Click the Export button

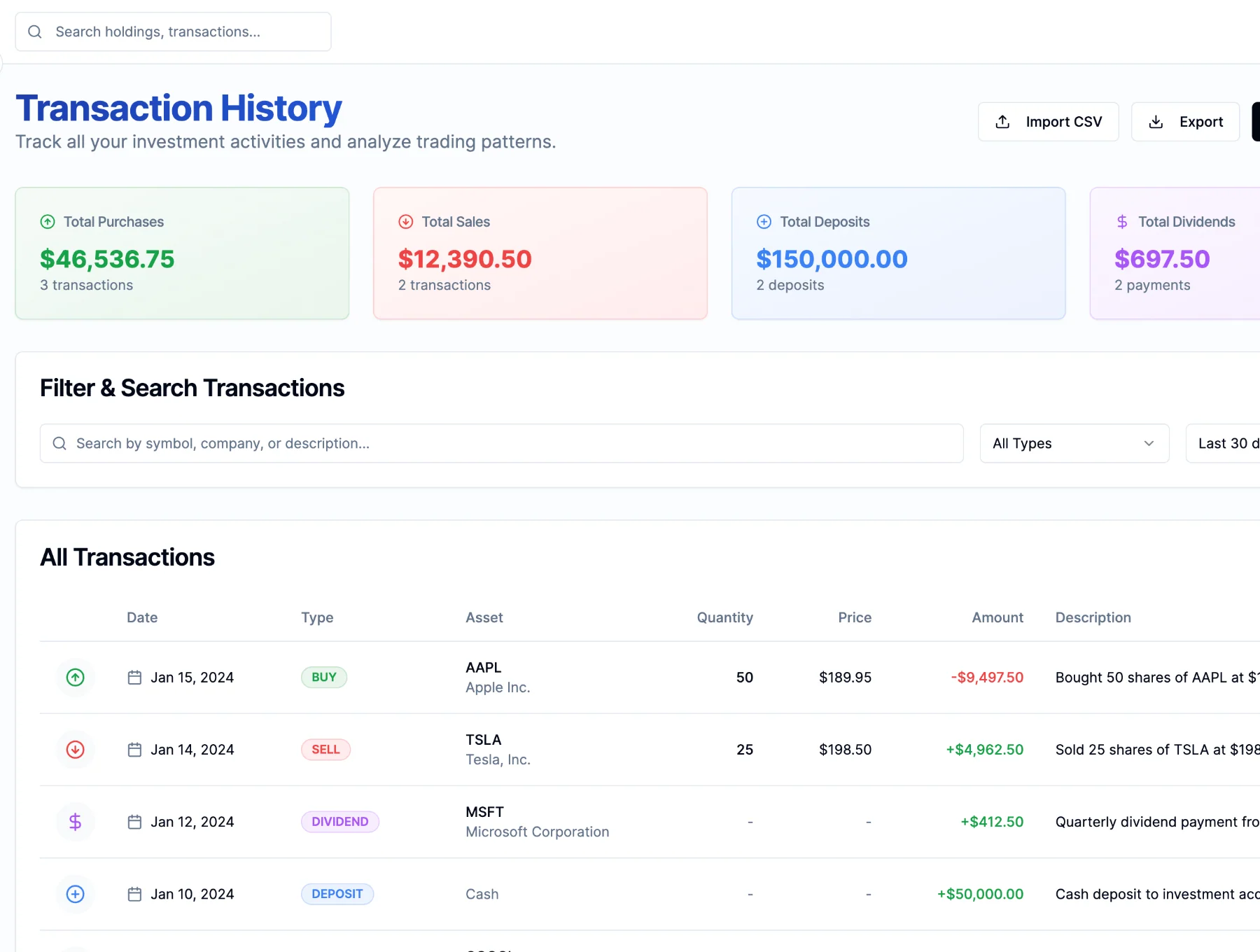(1185, 122)
